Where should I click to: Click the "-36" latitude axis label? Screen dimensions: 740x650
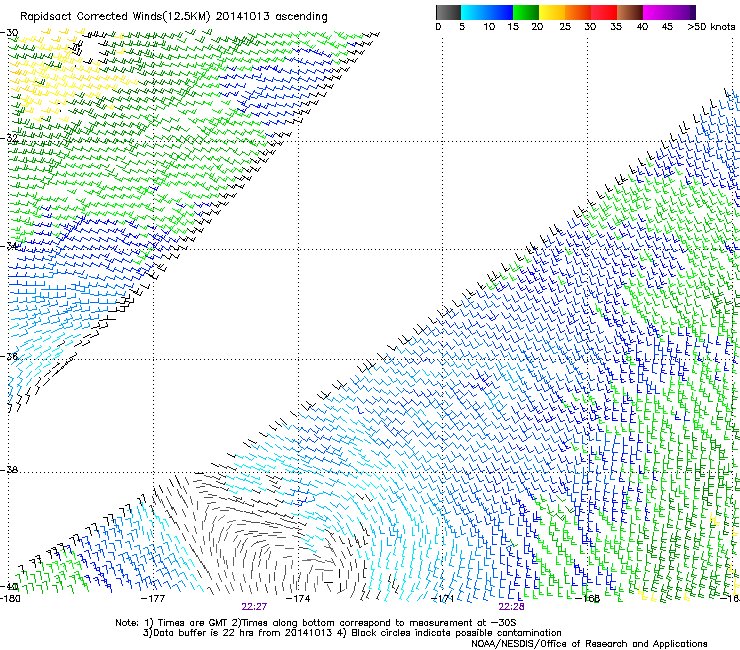click(9, 356)
